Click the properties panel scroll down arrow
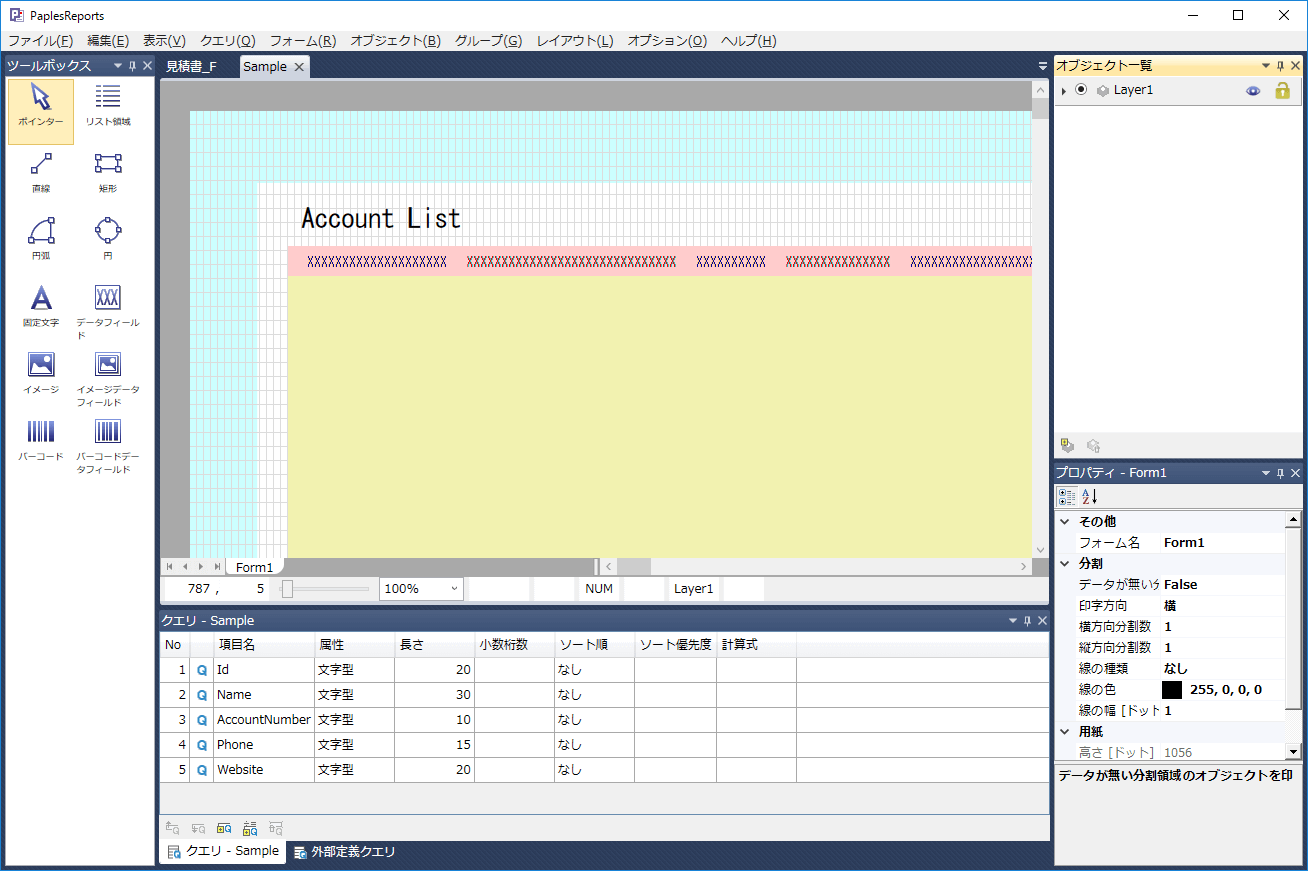 (x=1293, y=751)
